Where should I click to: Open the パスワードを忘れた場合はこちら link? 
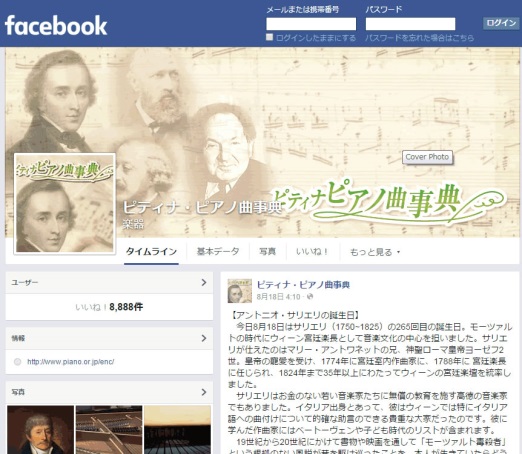point(419,38)
